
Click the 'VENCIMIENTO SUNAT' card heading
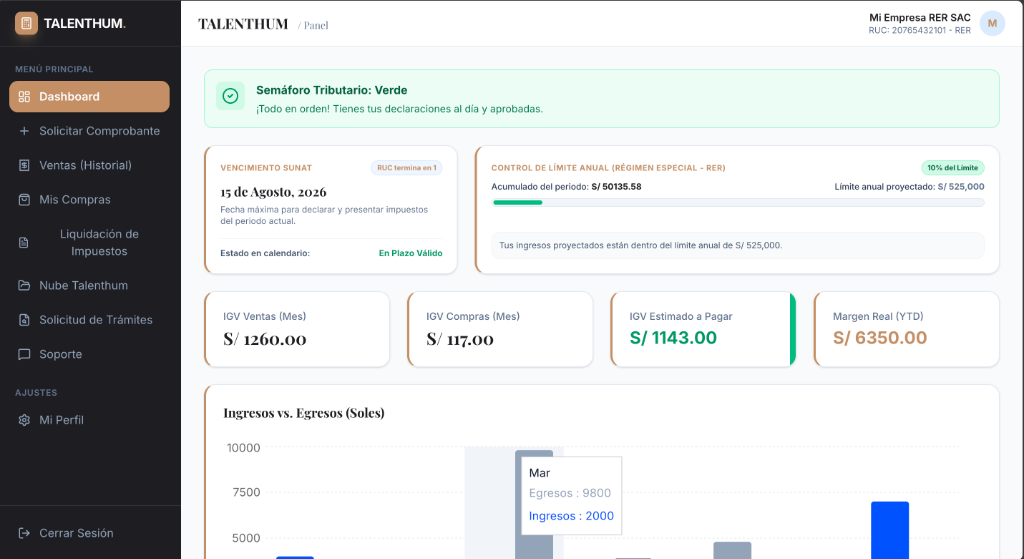[266, 168]
